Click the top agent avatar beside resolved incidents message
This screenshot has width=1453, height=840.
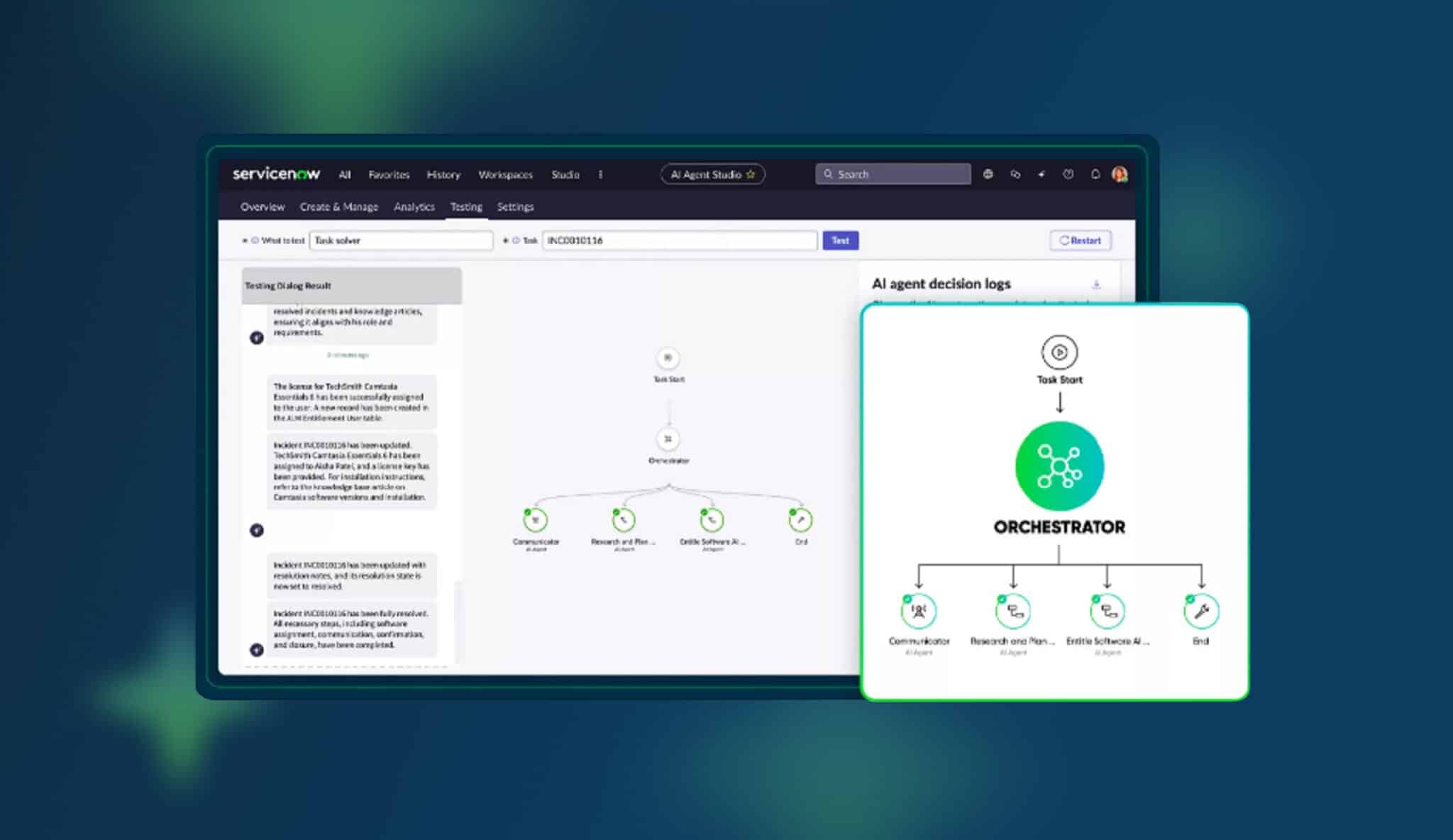pyautogui.click(x=257, y=338)
